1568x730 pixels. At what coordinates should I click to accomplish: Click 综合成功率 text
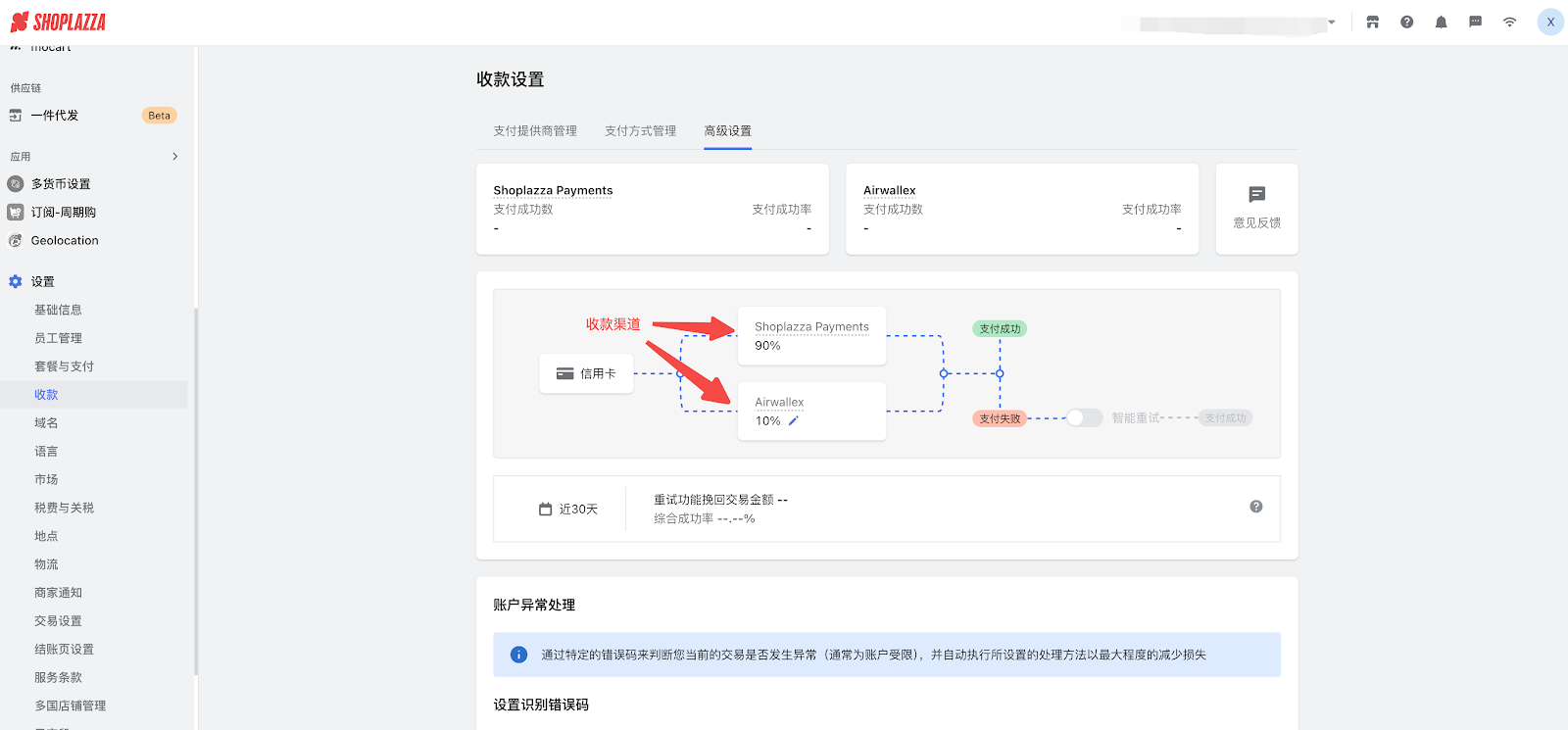683,519
